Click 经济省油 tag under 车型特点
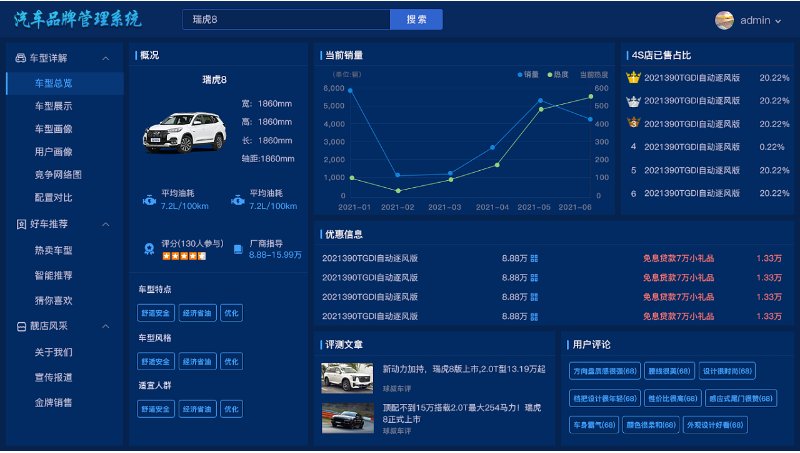This screenshot has width=800, height=453. click(x=197, y=313)
